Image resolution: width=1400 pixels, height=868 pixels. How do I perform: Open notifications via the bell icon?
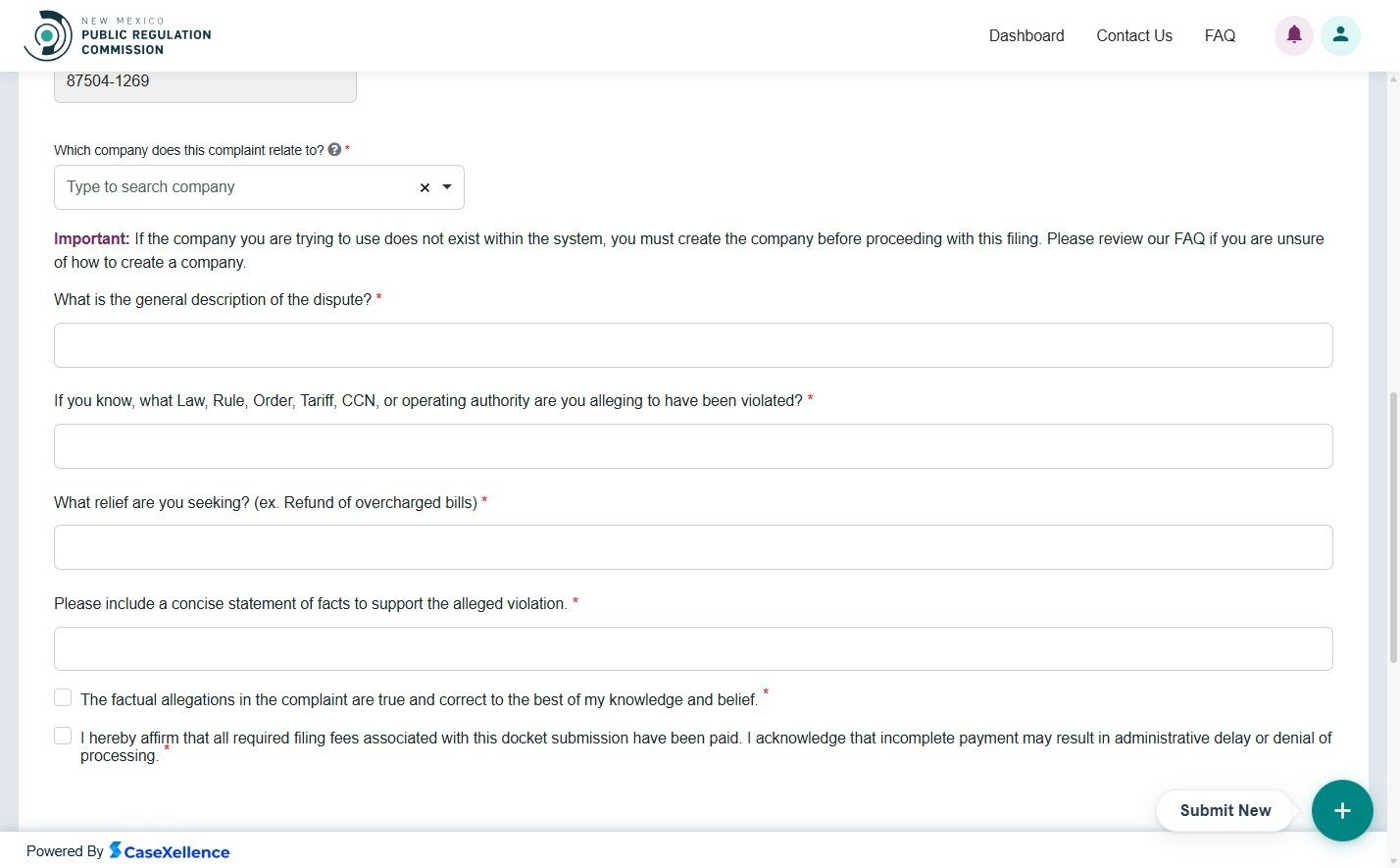tap(1293, 35)
